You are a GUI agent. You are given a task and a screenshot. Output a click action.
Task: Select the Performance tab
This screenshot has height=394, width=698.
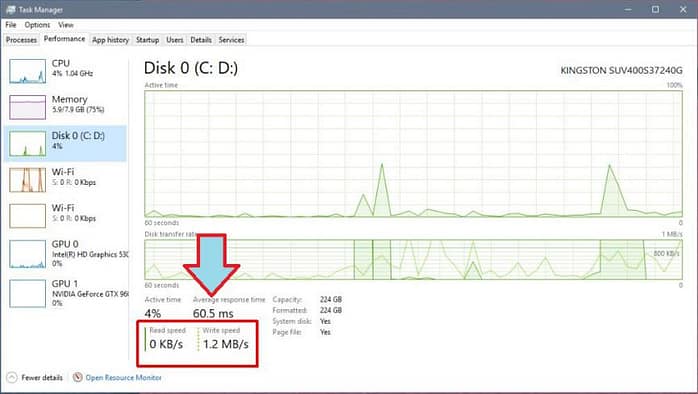(64, 39)
